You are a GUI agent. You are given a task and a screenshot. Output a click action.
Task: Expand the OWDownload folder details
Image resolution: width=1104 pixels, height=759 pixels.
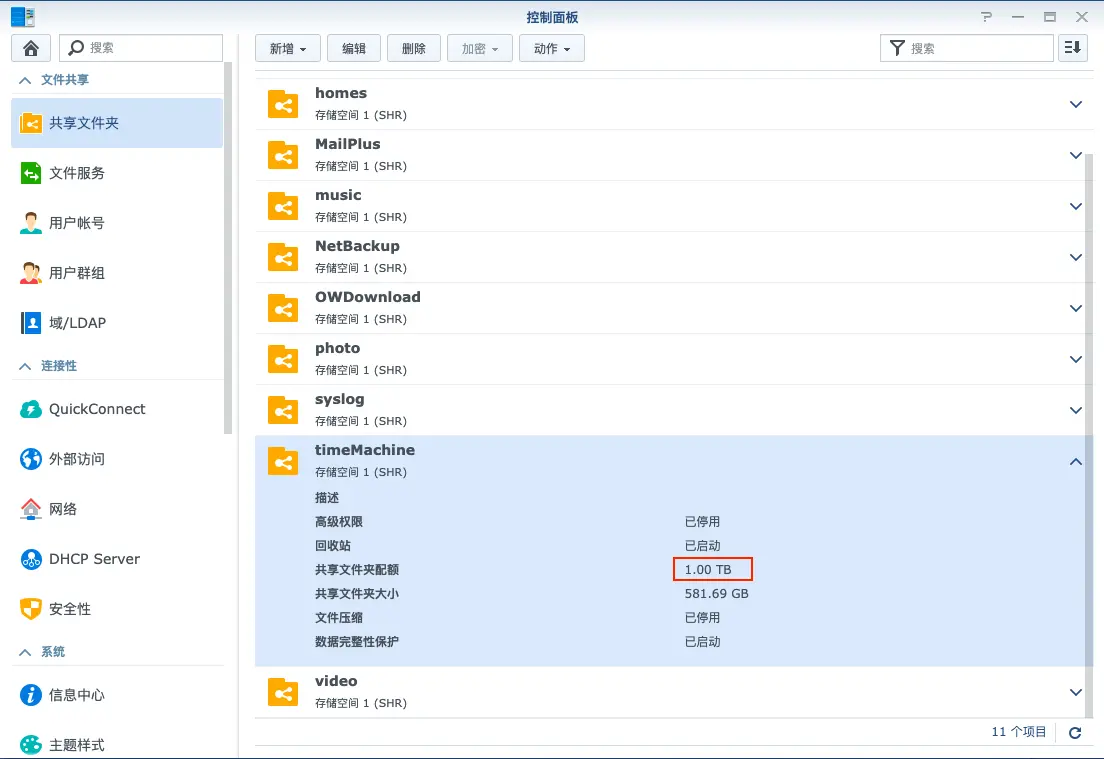click(x=1076, y=308)
